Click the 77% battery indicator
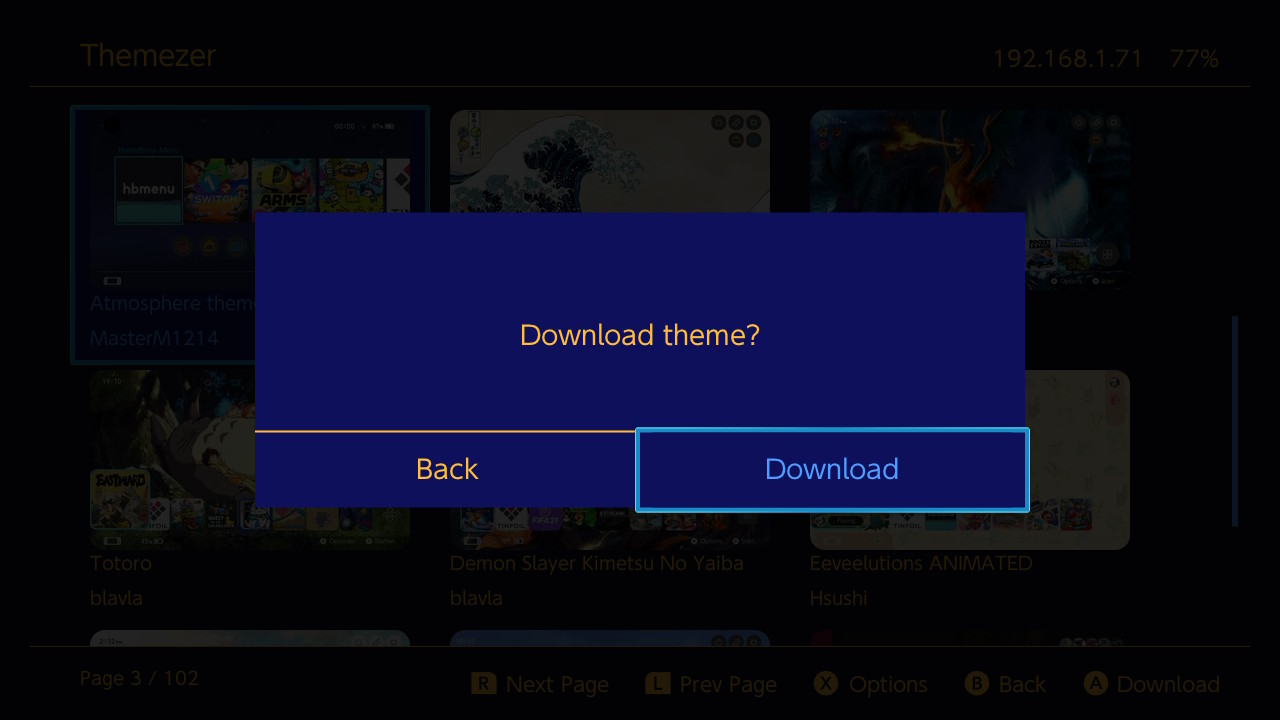 pos(1194,59)
